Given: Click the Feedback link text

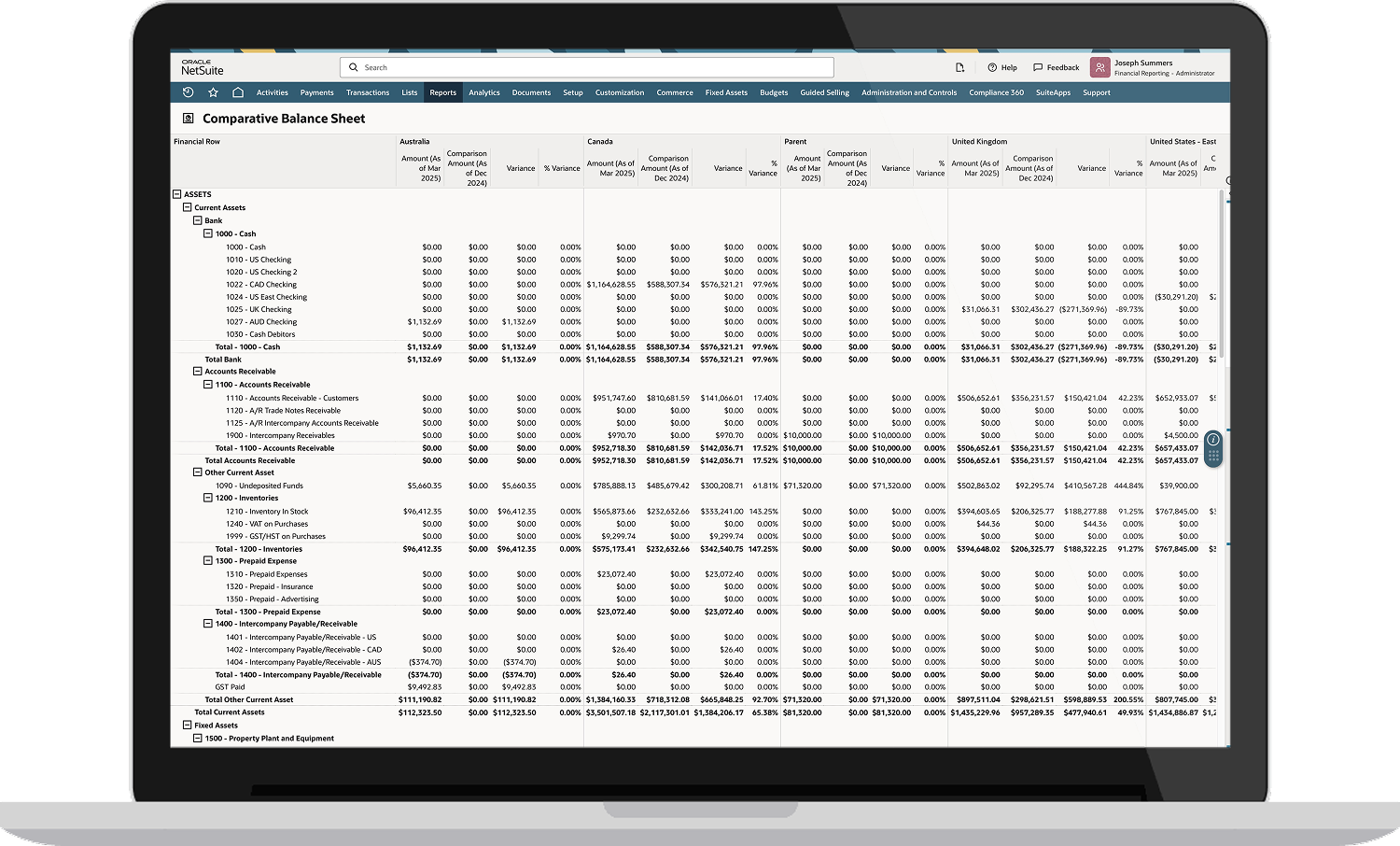Looking at the screenshot, I should pos(1063,67).
